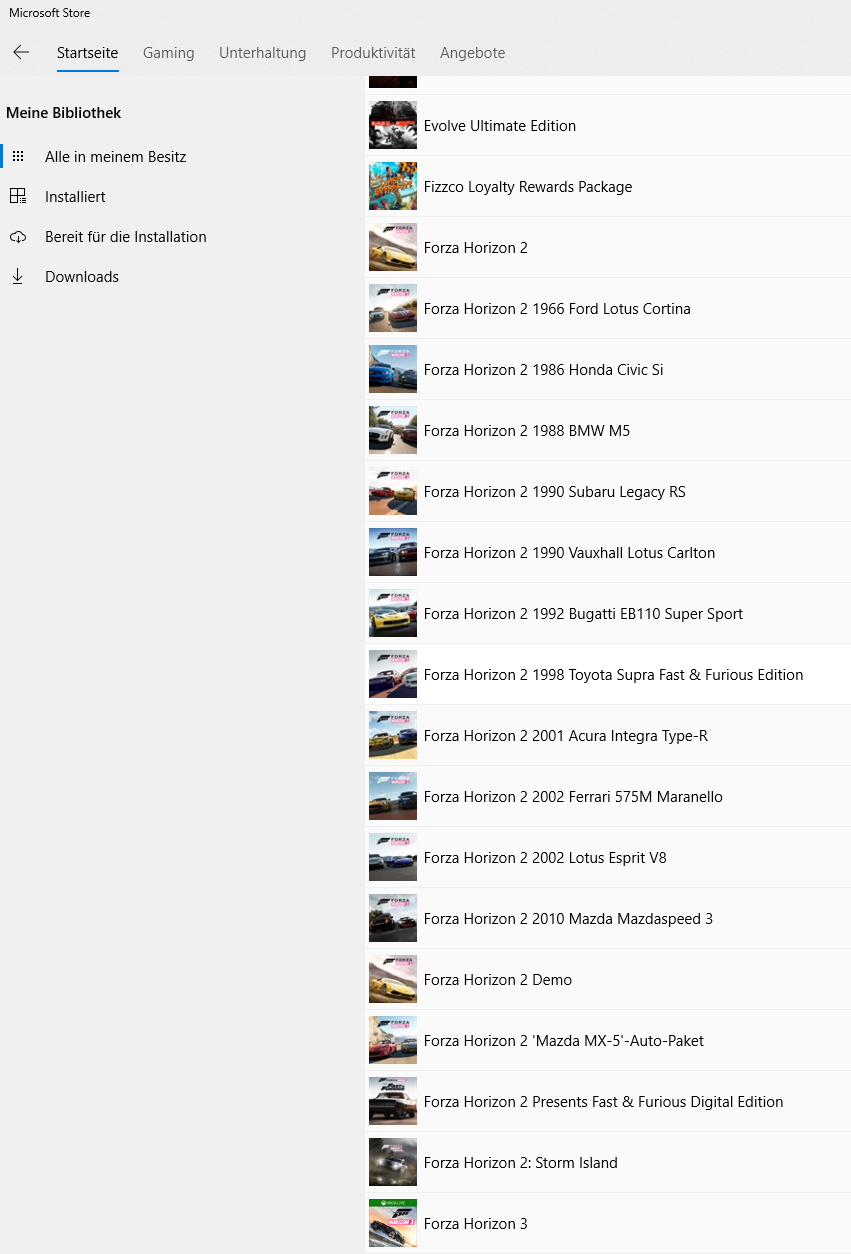Click the 1992 Bugatti EB110 Super Sport thumbnail

click(393, 613)
